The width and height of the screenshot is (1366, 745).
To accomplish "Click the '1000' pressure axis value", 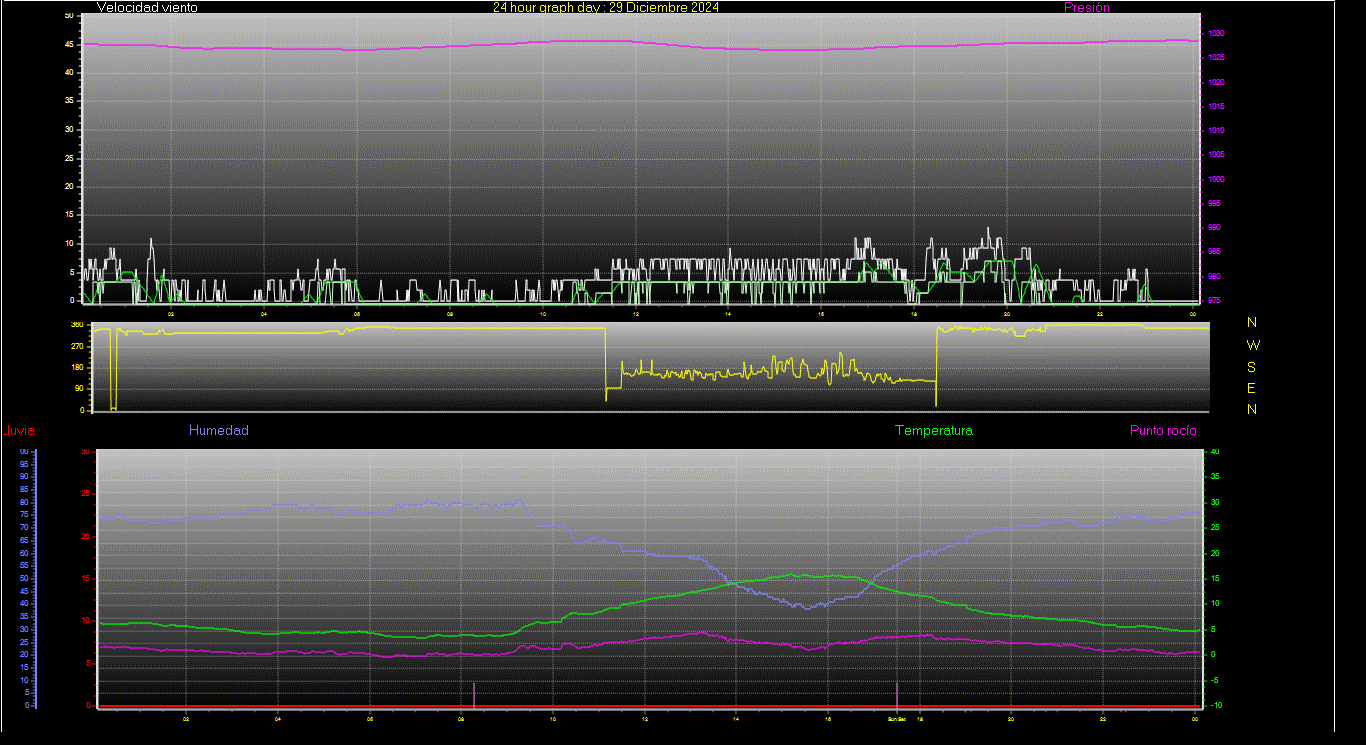I will click(x=1216, y=179).
